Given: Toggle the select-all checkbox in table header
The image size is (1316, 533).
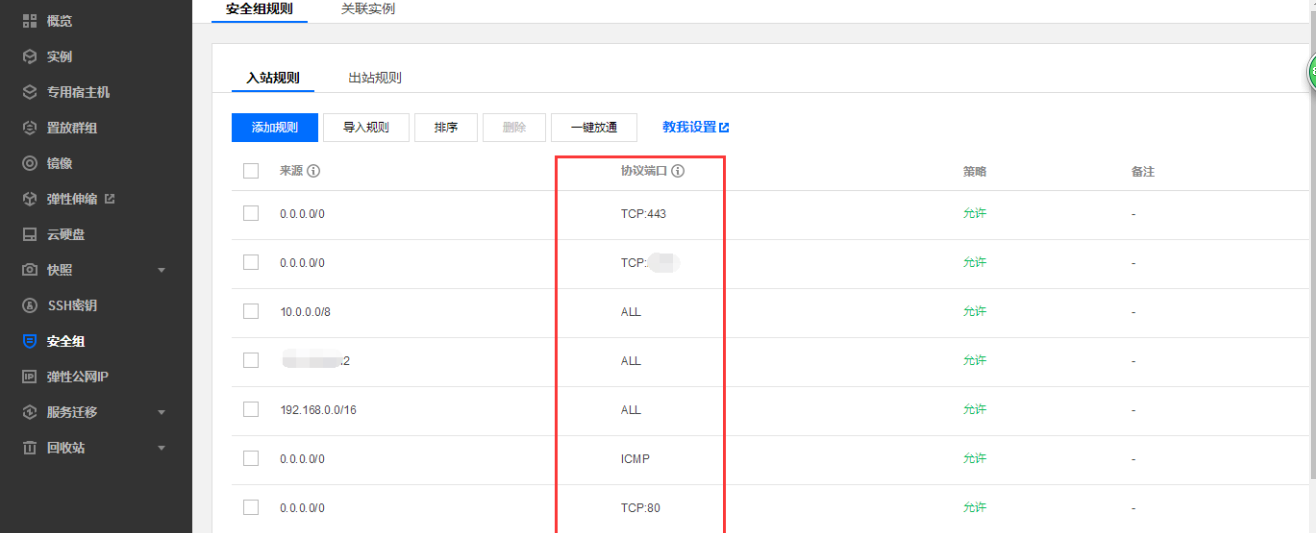Looking at the screenshot, I should click(x=251, y=171).
